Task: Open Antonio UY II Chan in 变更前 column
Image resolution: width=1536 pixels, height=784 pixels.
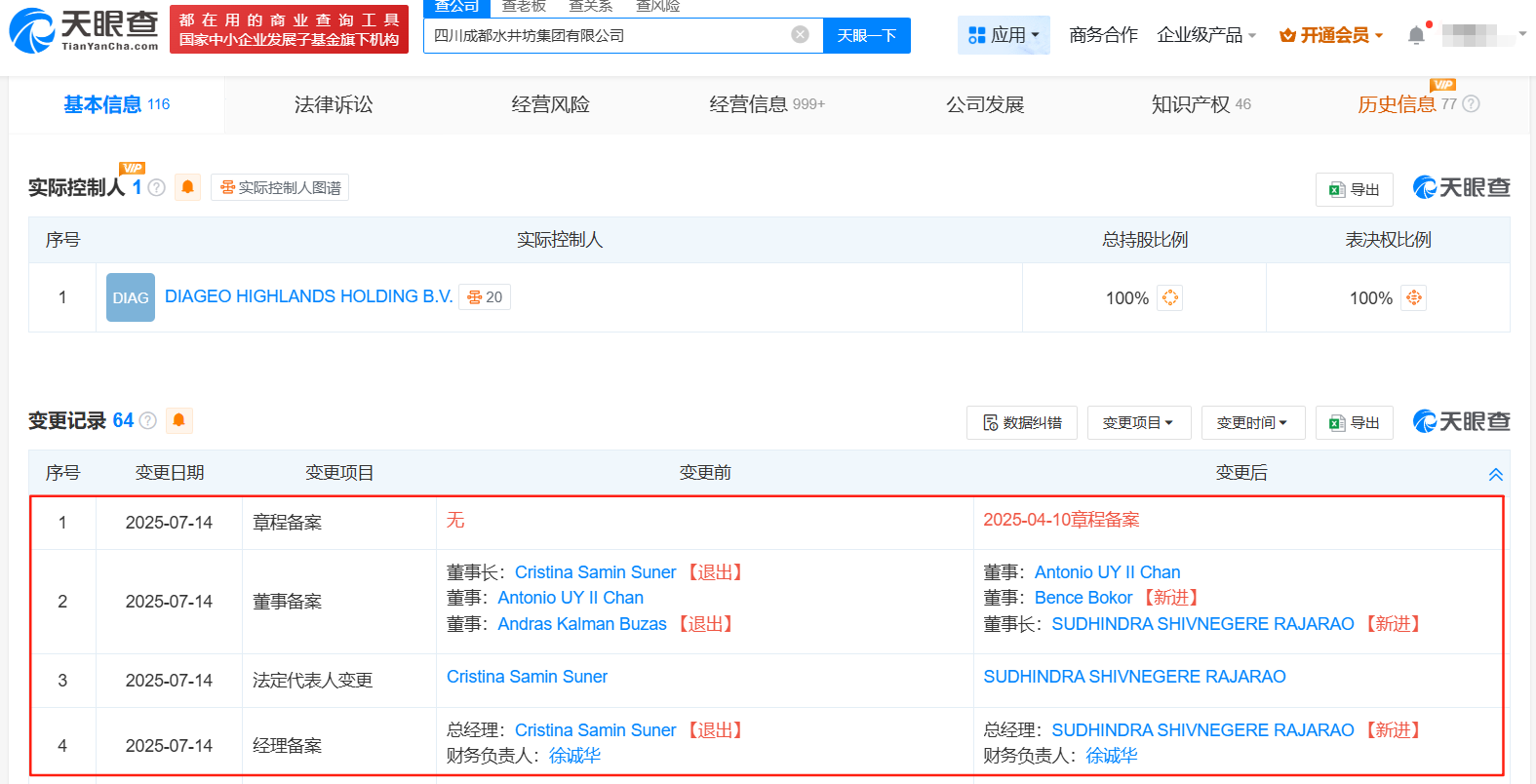Action: click(x=571, y=598)
